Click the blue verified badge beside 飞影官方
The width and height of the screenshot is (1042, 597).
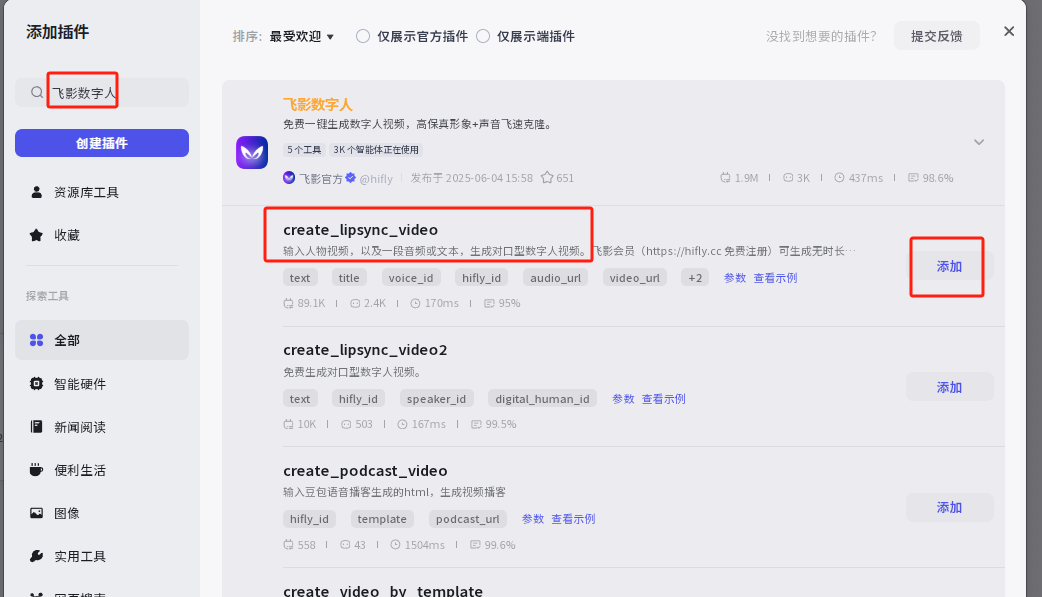[350, 177]
